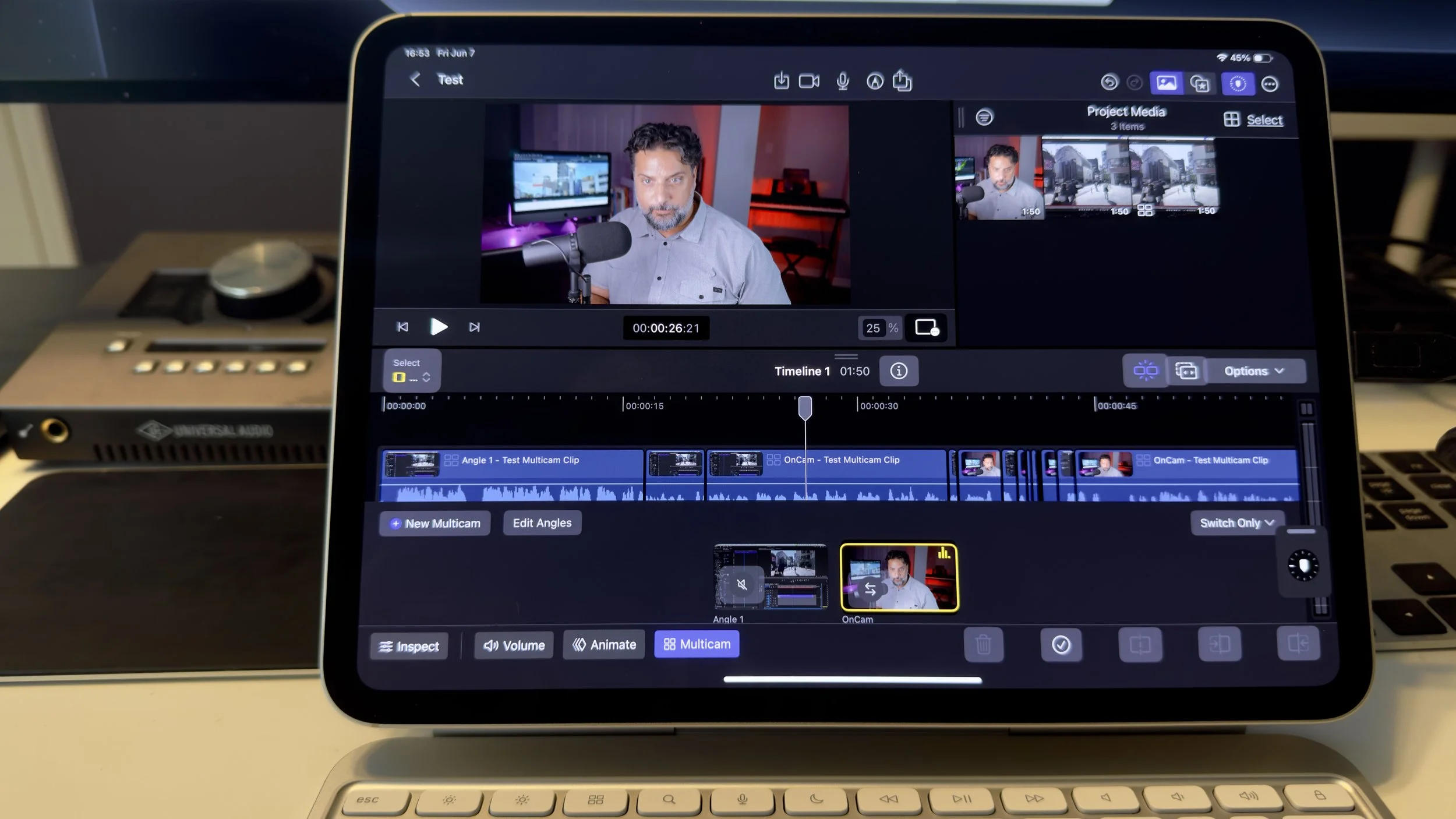Open the Timeline 1 info button
1456x819 pixels.
tap(898, 371)
